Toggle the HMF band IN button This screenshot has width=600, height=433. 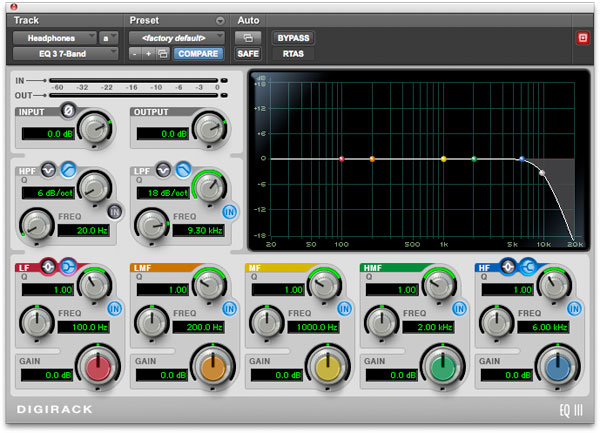point(459,308)
